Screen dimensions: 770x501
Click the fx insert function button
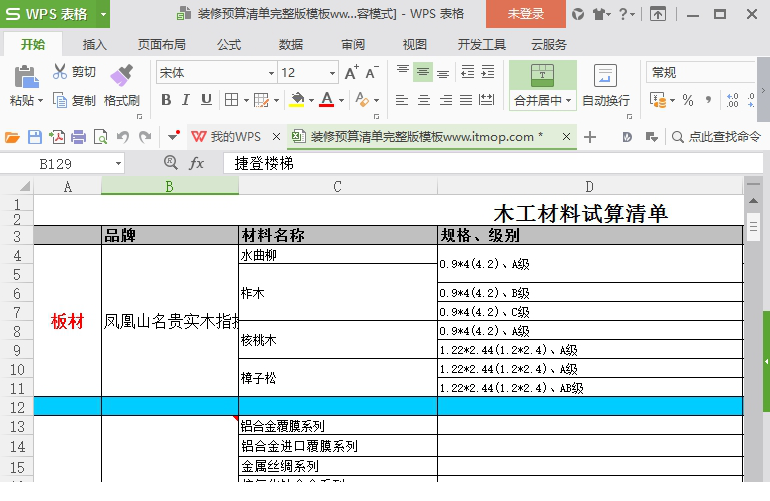point(196,163)
